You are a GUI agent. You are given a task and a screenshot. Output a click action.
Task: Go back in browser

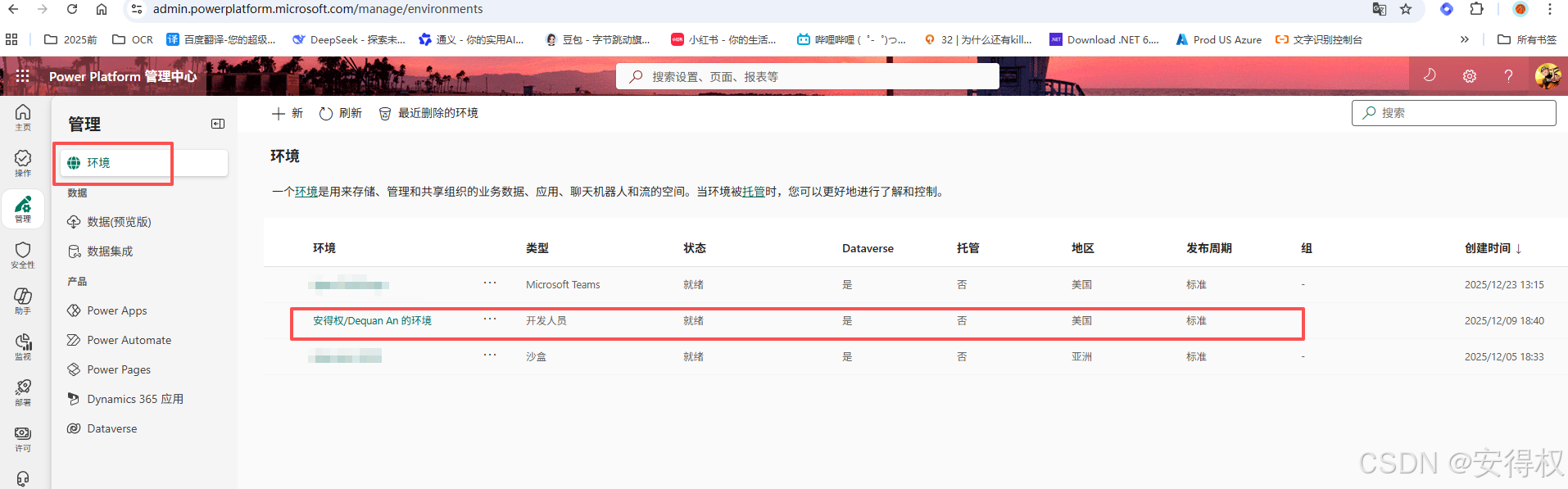pos(13,9)
